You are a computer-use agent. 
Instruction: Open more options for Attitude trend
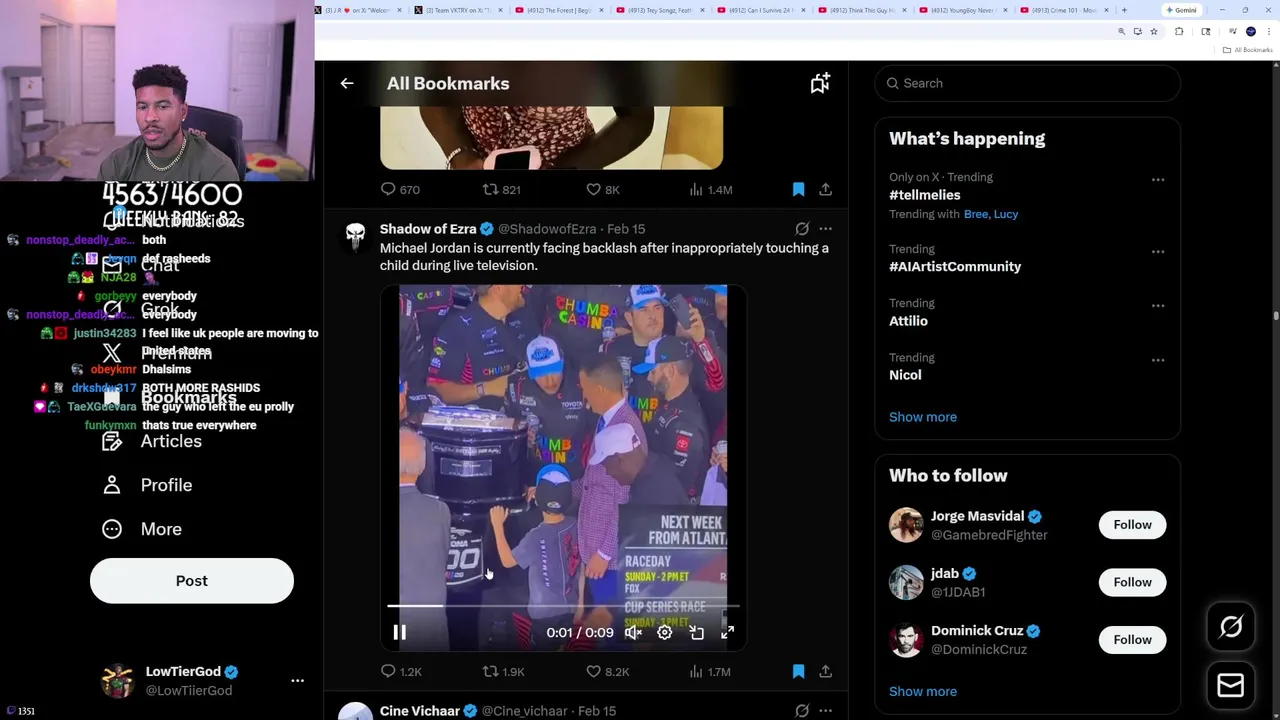(x=1157, y=306)
